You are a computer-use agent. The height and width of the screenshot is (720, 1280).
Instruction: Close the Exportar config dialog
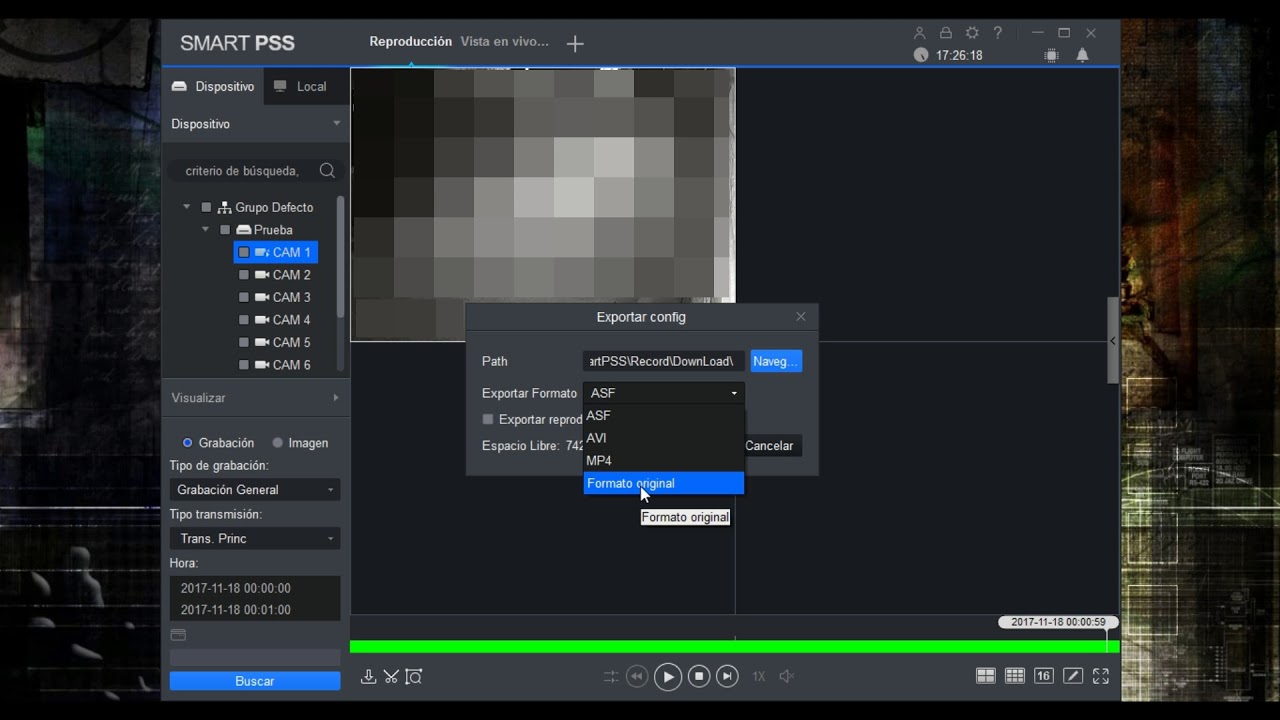coord(800,317)
